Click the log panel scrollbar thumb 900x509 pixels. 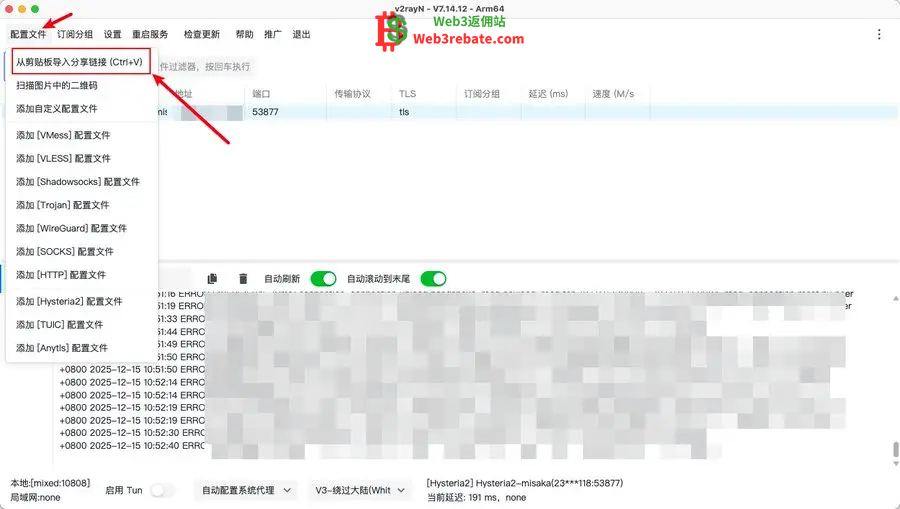895,449
